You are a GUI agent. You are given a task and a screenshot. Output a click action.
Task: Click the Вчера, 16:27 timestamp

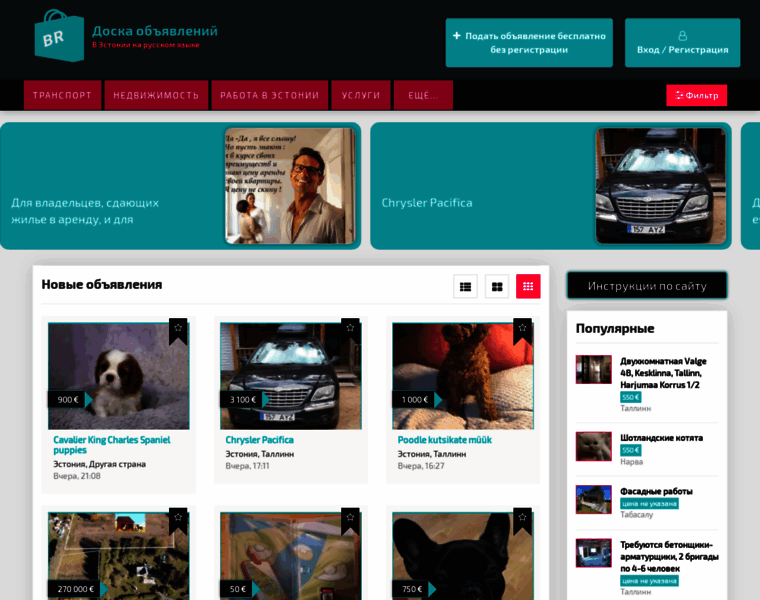click(421, 466)
